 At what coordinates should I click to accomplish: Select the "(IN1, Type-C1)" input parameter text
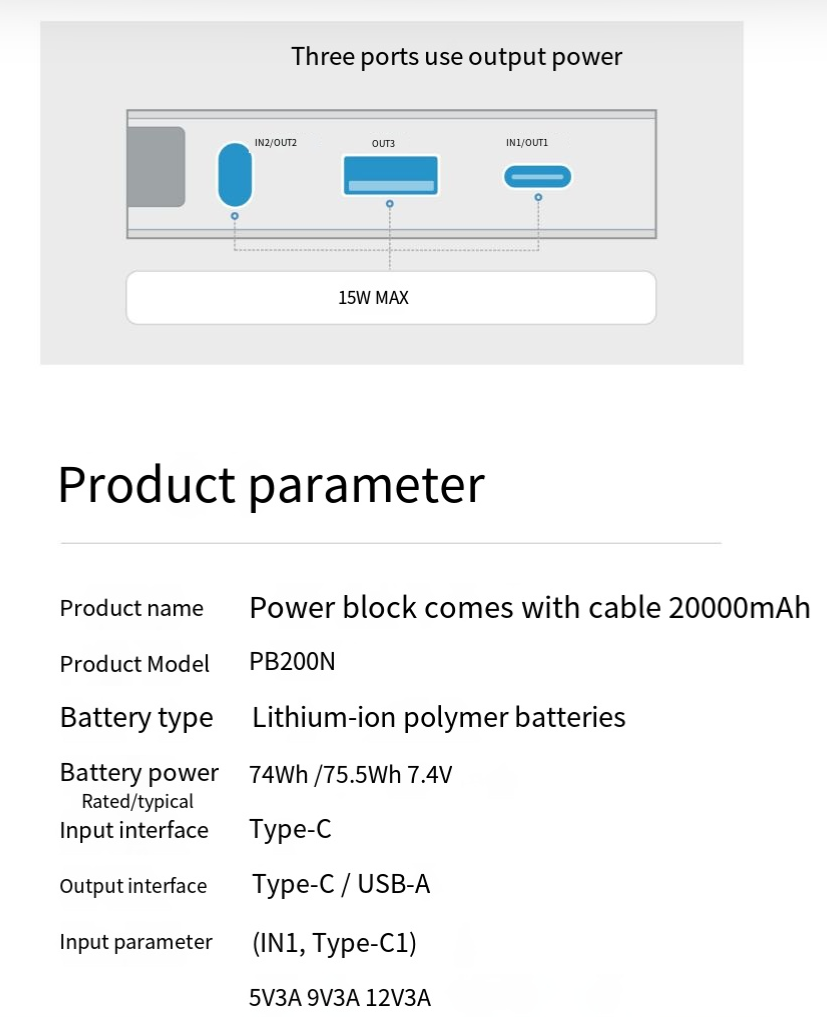point(334,943)
